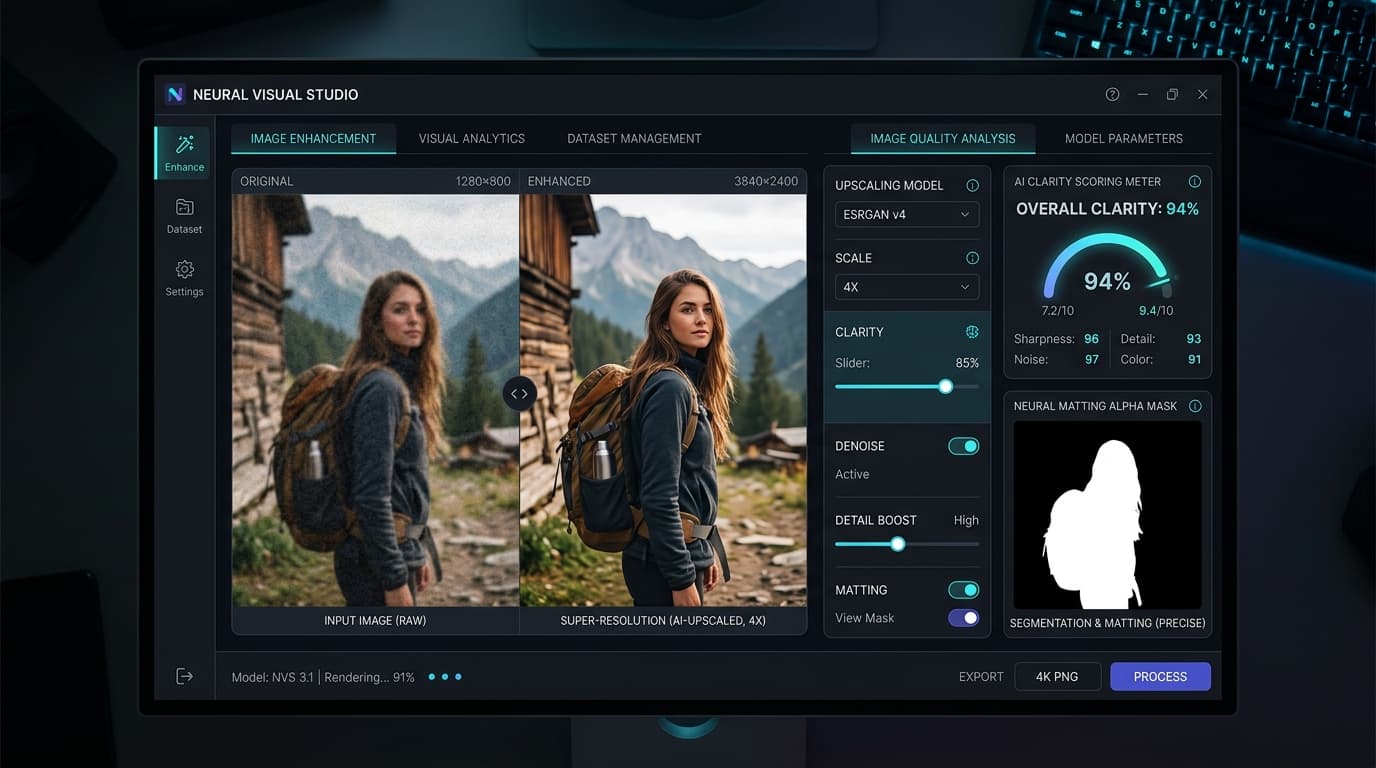Click the before/after compare handle
Viewport: 1376px width, 768px height.
click(x=519, y=393)
